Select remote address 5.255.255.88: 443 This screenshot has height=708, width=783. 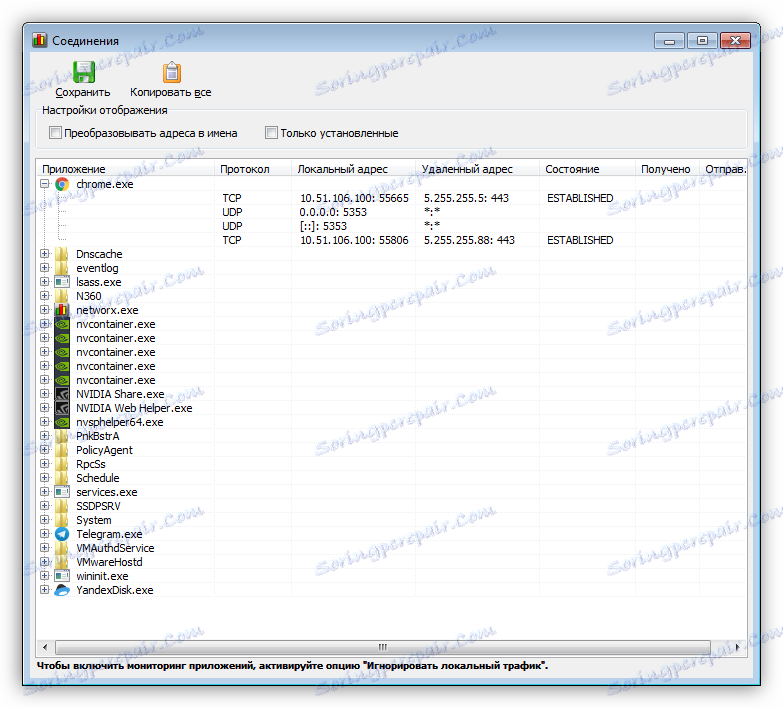coord(469,240)
